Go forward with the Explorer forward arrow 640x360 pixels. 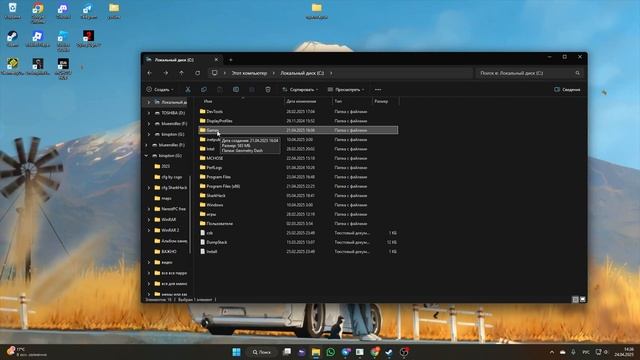[166, 73]
